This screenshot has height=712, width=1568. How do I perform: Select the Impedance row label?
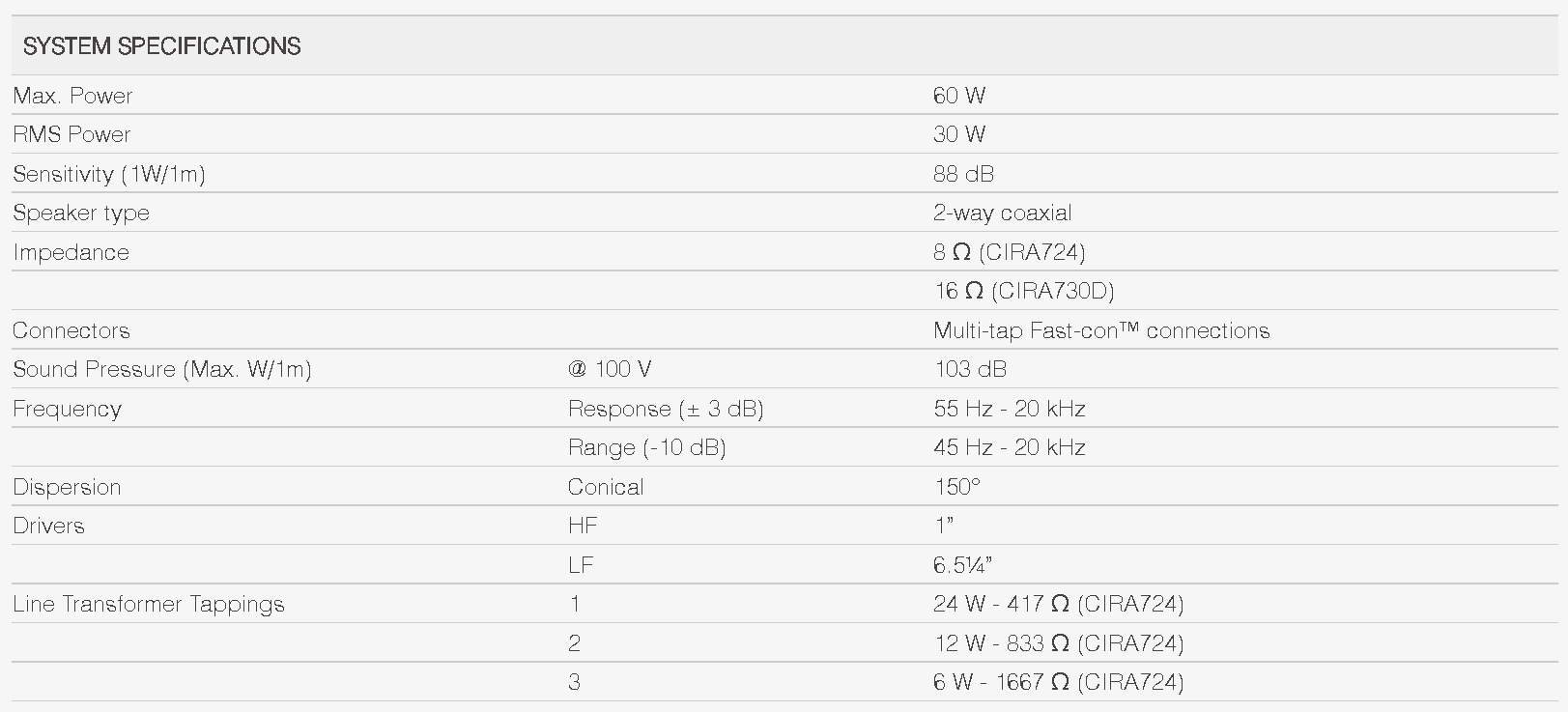[x=71, y=252]
